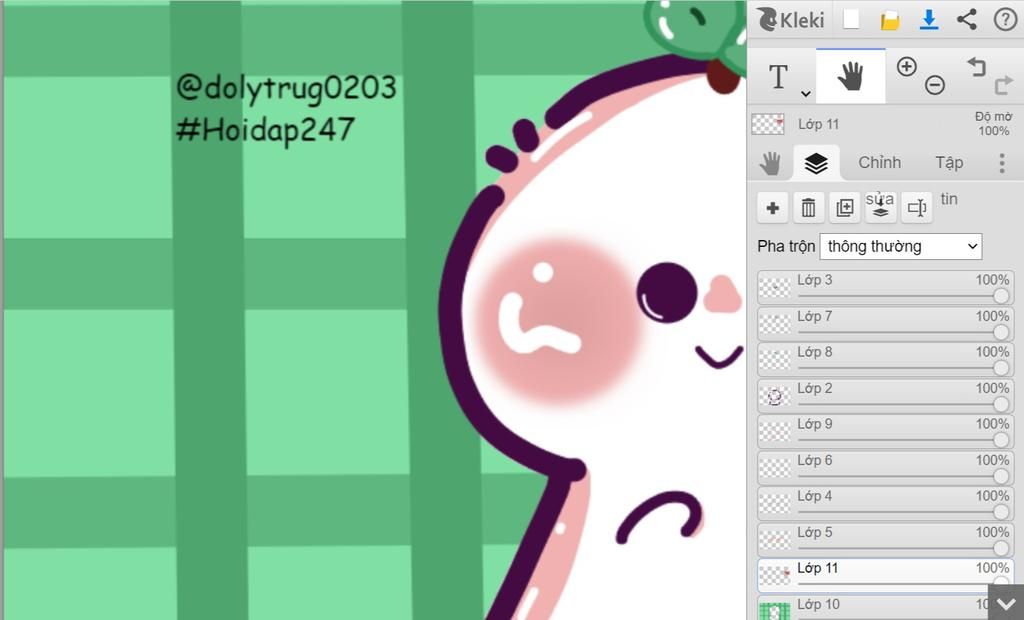Merge layer down button
Screen dimensions: 1024x620
880,208
